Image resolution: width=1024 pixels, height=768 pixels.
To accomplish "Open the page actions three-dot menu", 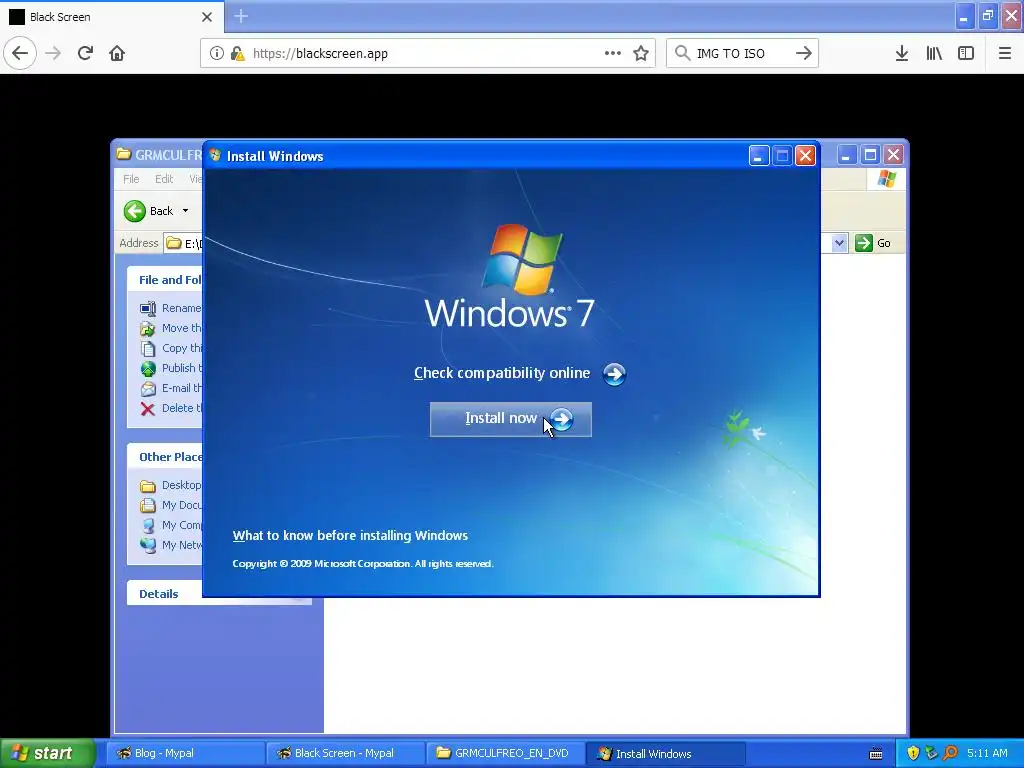I will pos(613,53).
